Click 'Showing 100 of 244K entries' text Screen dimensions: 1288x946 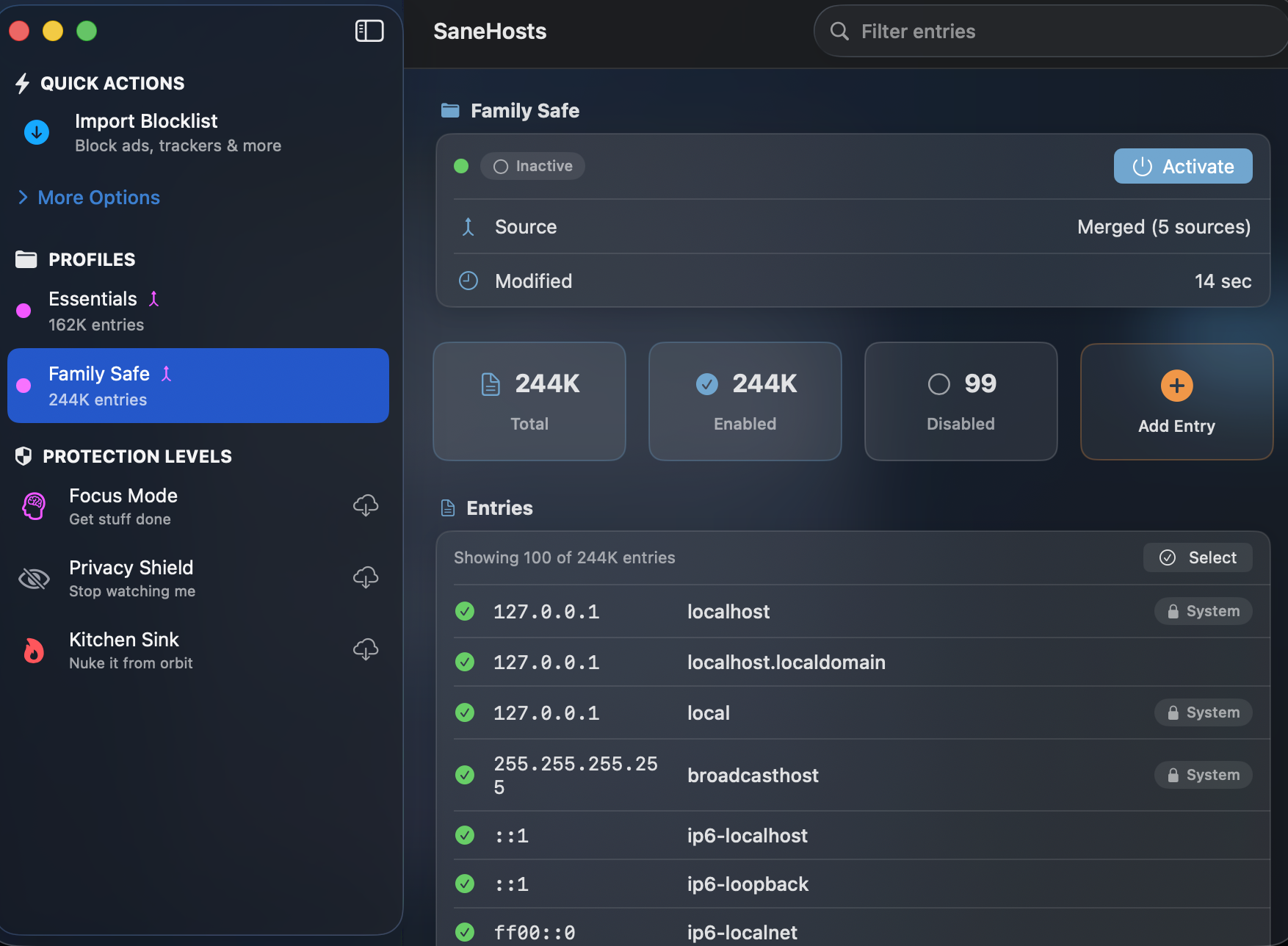coord(564,557)
